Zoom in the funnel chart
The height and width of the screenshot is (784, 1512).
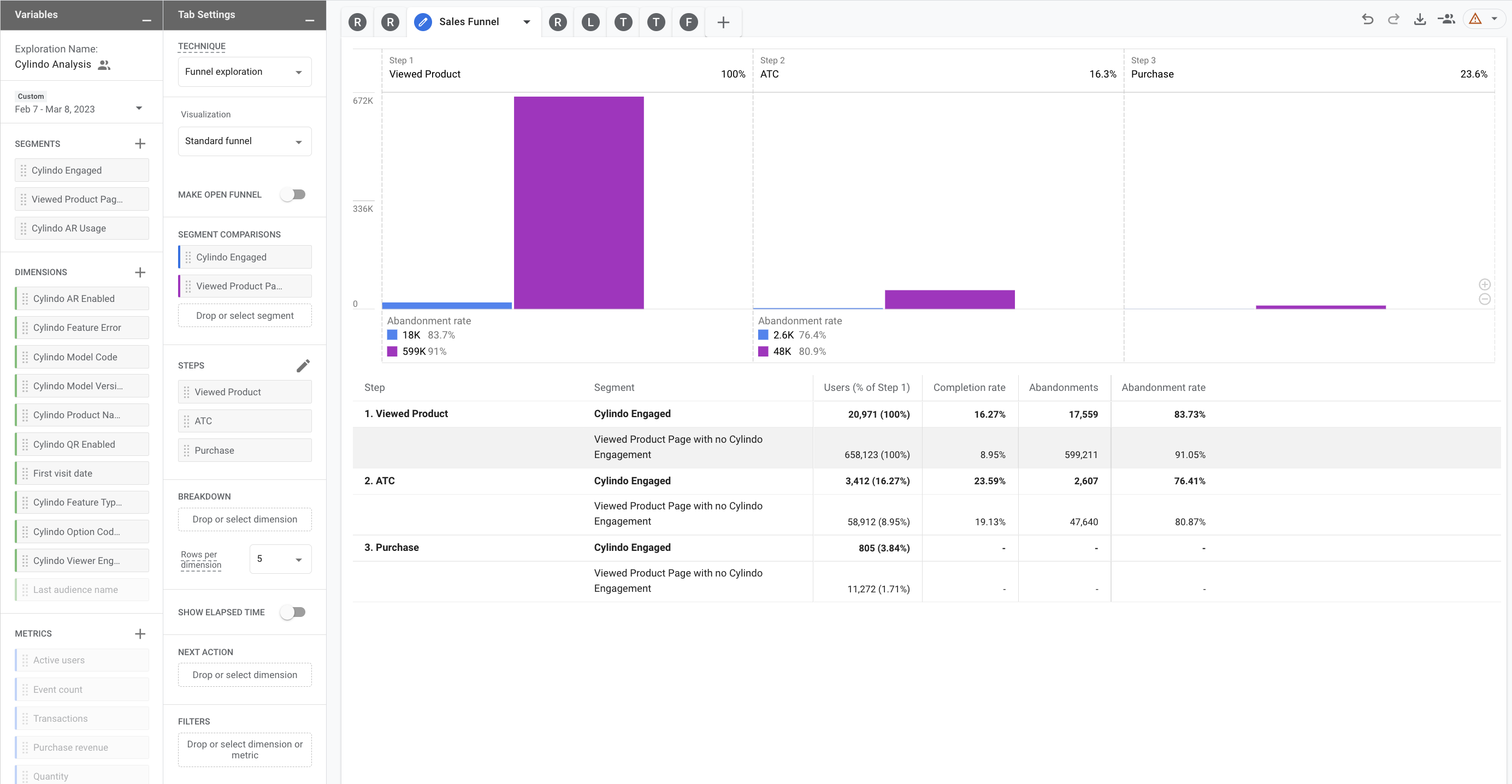point(1484,284)
